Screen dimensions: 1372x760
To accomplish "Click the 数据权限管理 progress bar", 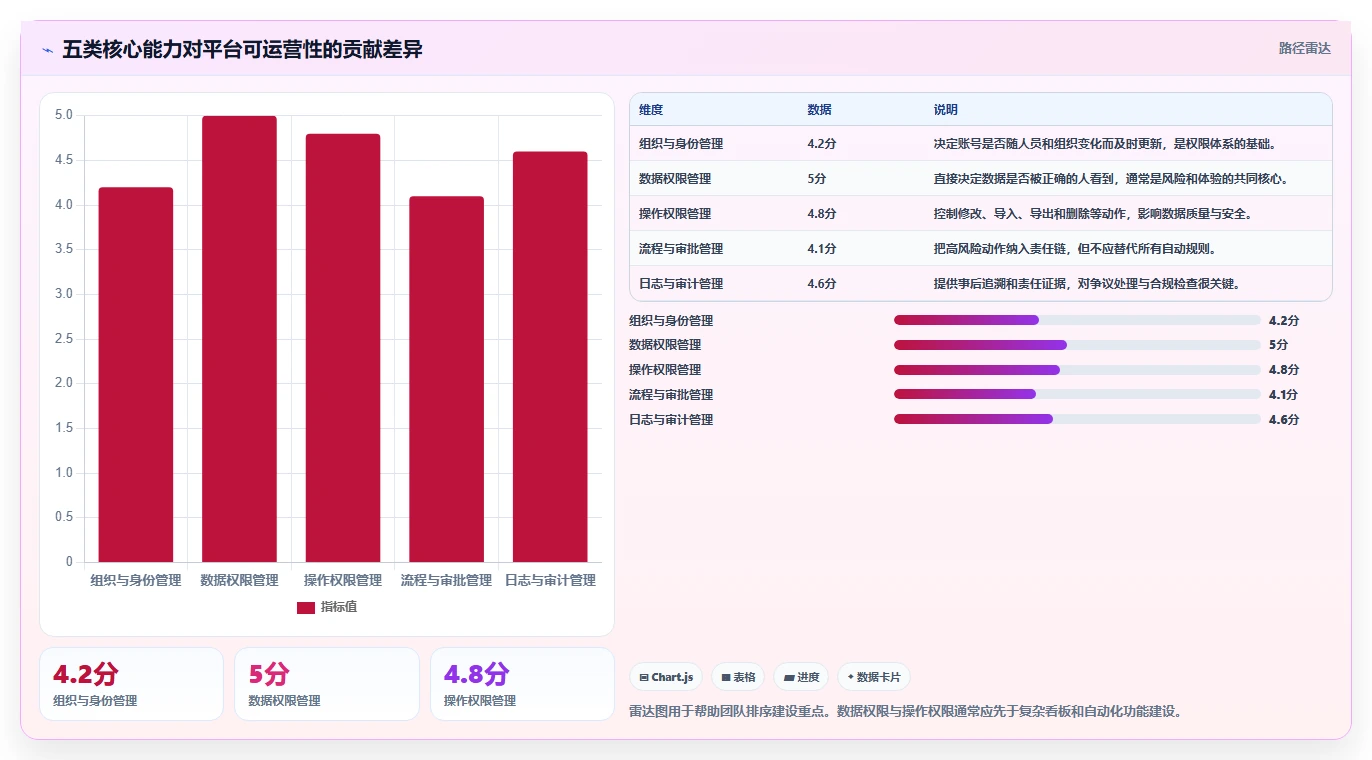I will pos(1077,345).
